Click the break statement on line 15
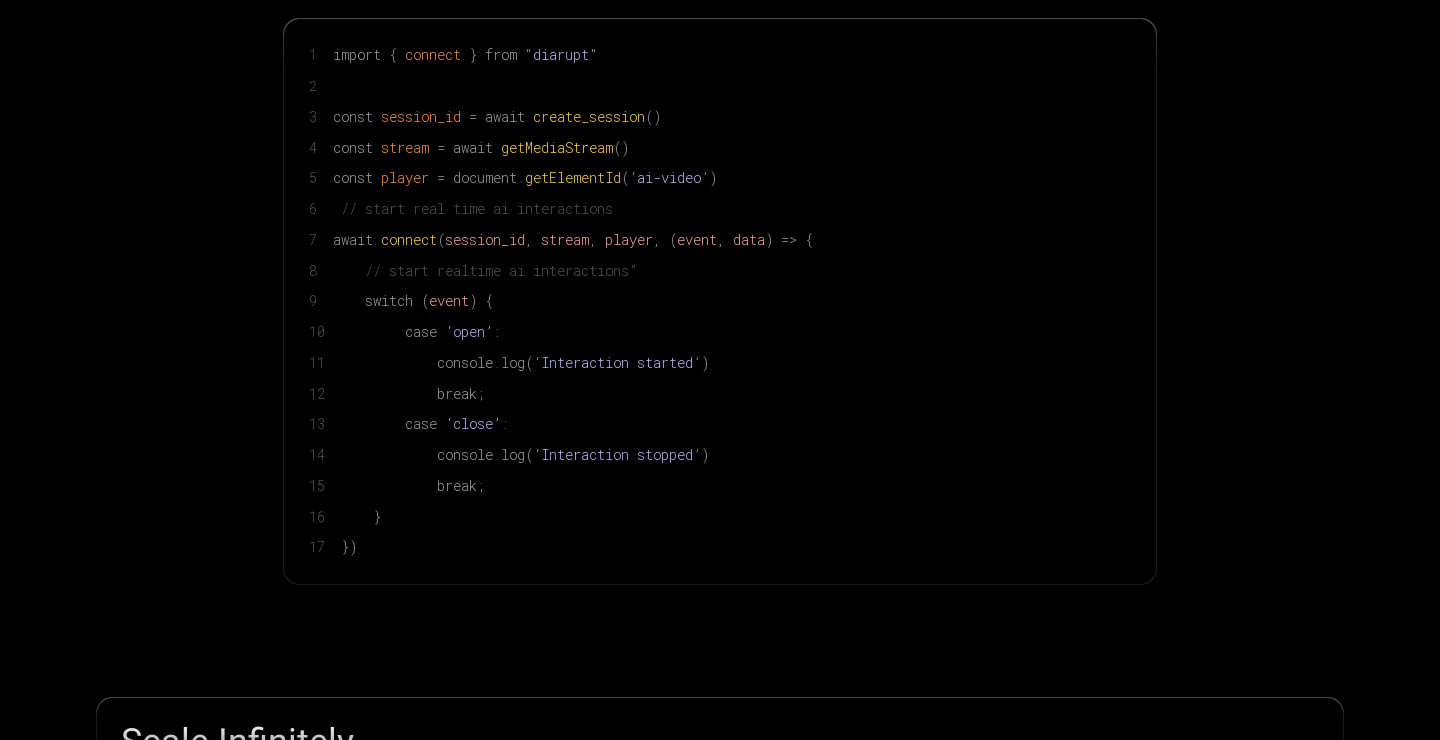 click(457, 486)
